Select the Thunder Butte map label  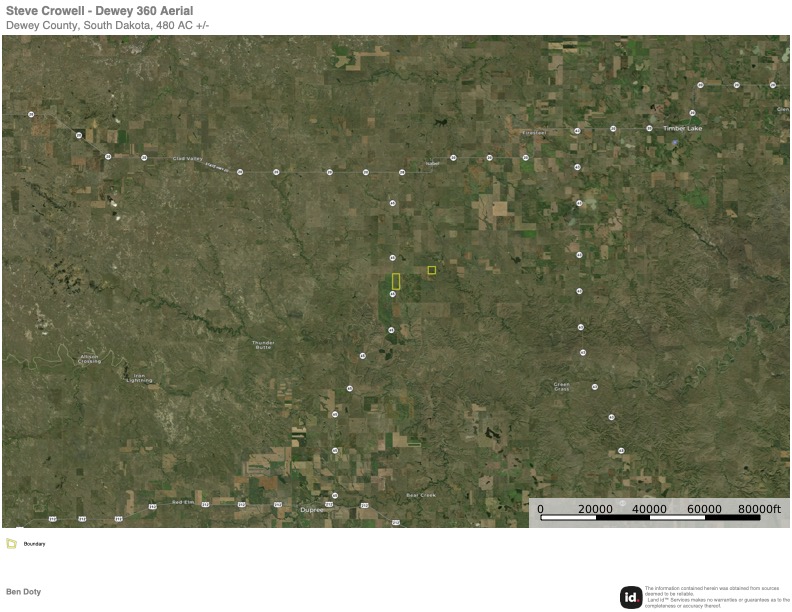pyautogui.click(x=263, y=345)
